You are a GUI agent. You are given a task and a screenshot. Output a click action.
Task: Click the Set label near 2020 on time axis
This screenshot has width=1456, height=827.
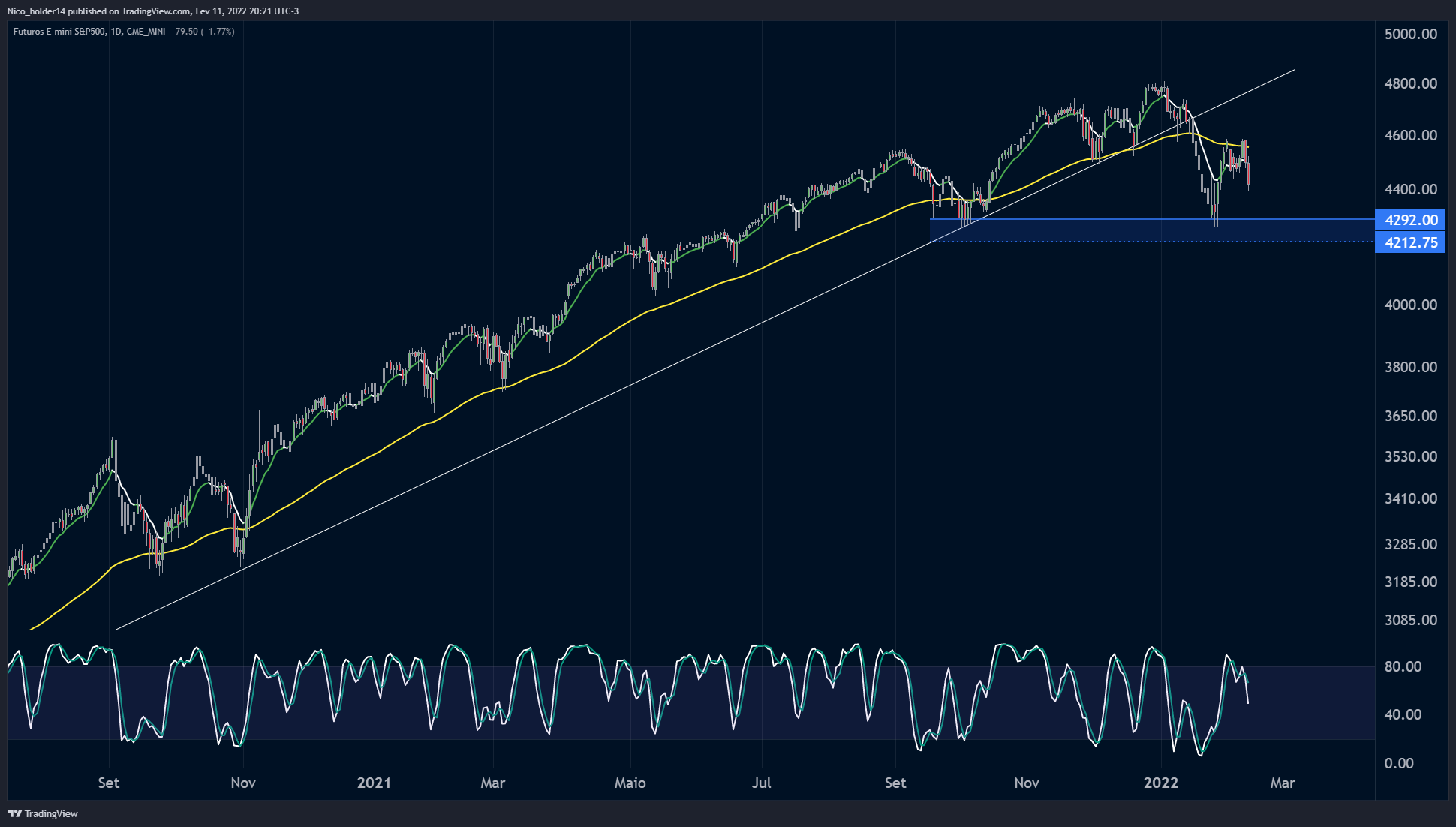pos(109,783)
